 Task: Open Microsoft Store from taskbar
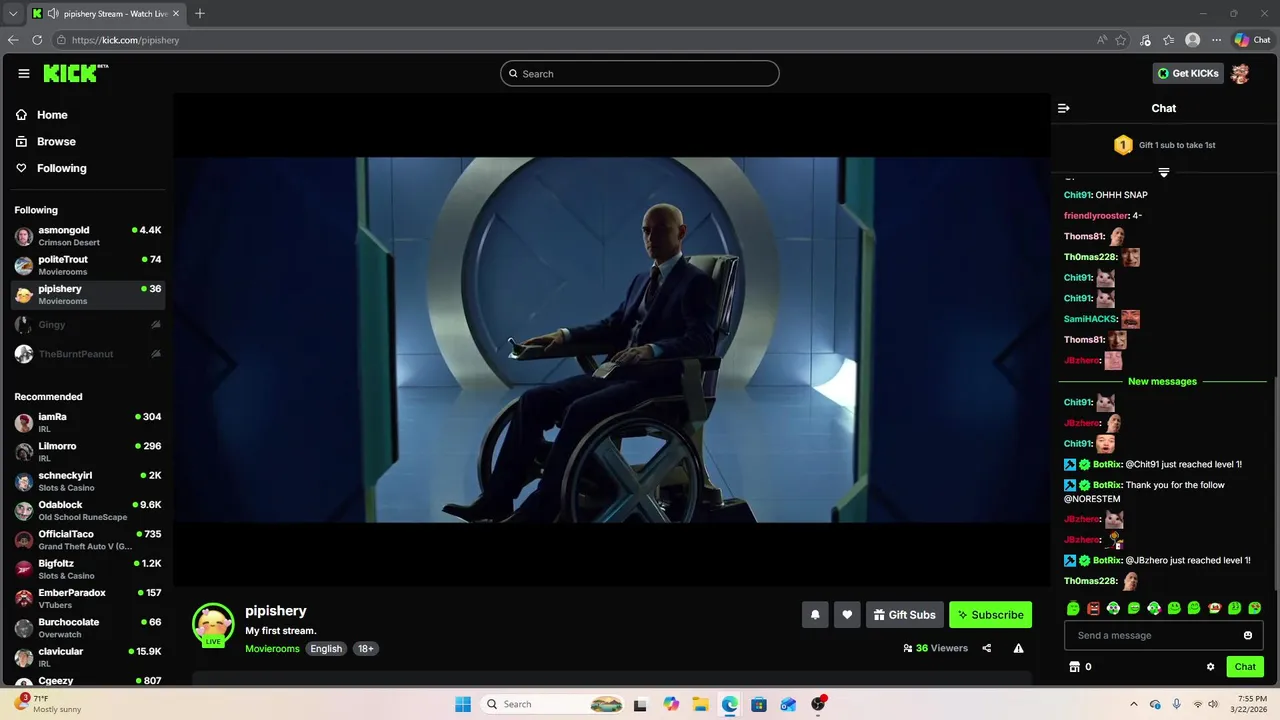[x=759, y=704]
